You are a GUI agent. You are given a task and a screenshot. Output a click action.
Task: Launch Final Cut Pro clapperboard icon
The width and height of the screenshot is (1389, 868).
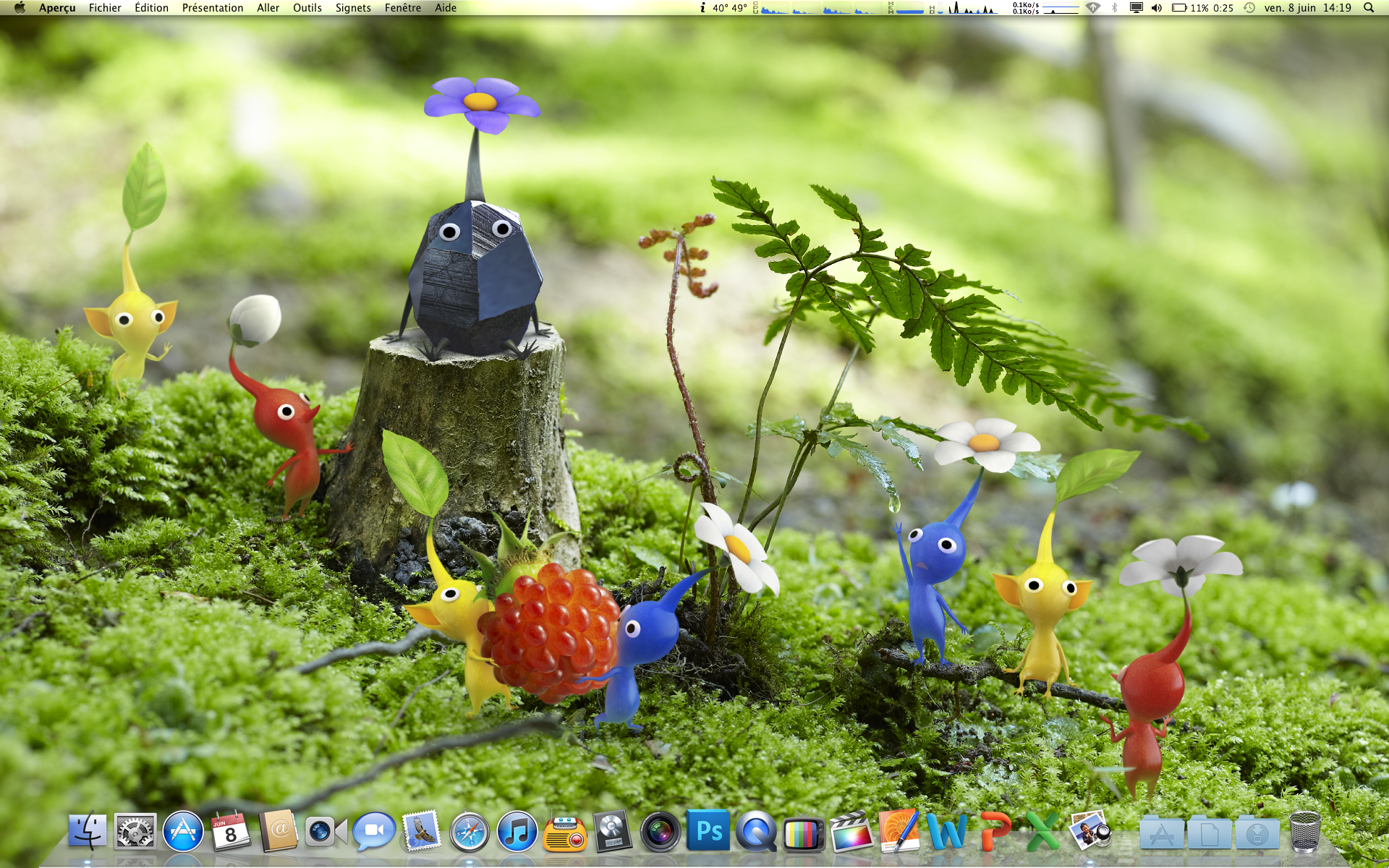(851, 832)
